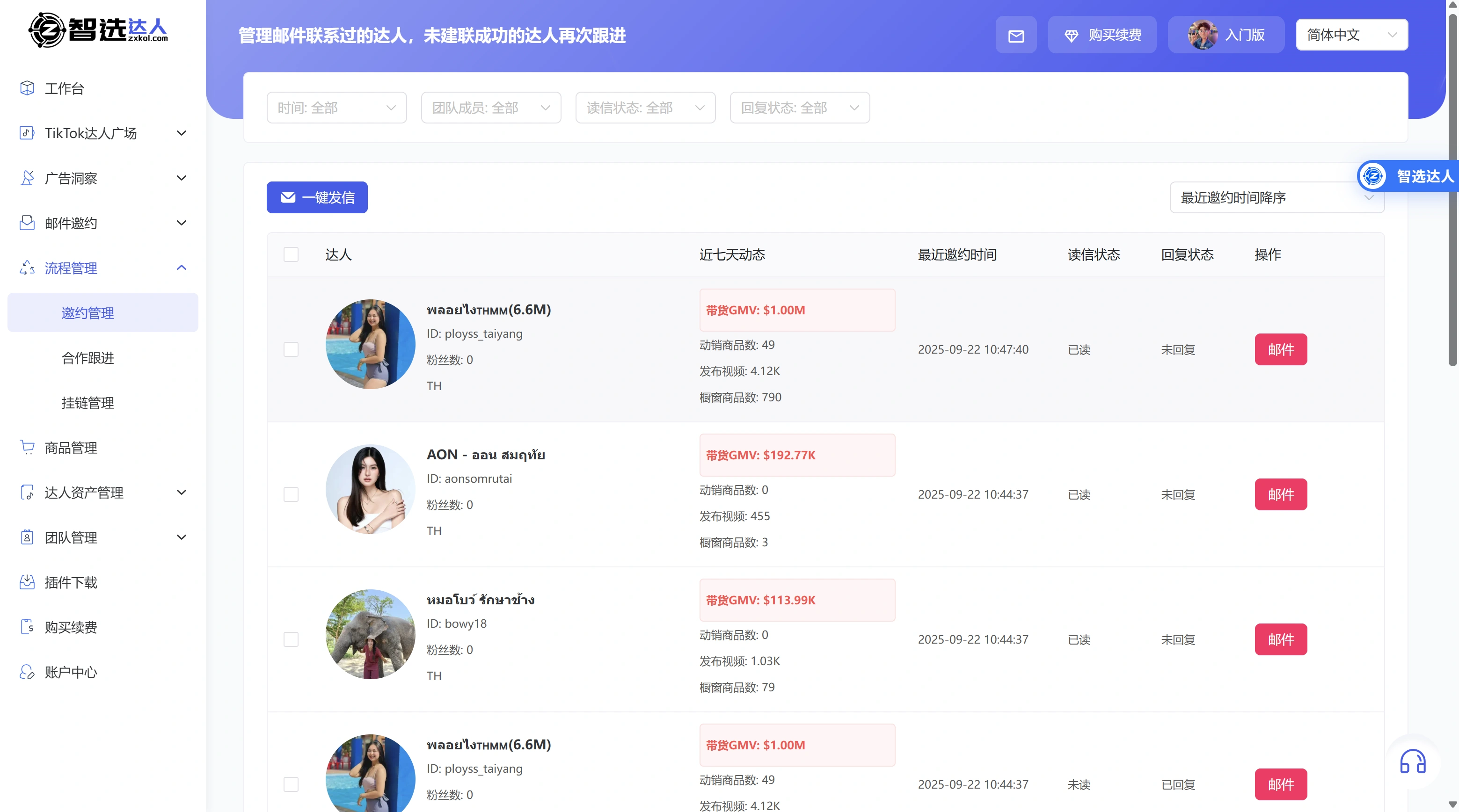Select checkbox for bowy18 row
Viewport: 1459px width, 812px height.
pyautogui.click(x=291, y=639)
